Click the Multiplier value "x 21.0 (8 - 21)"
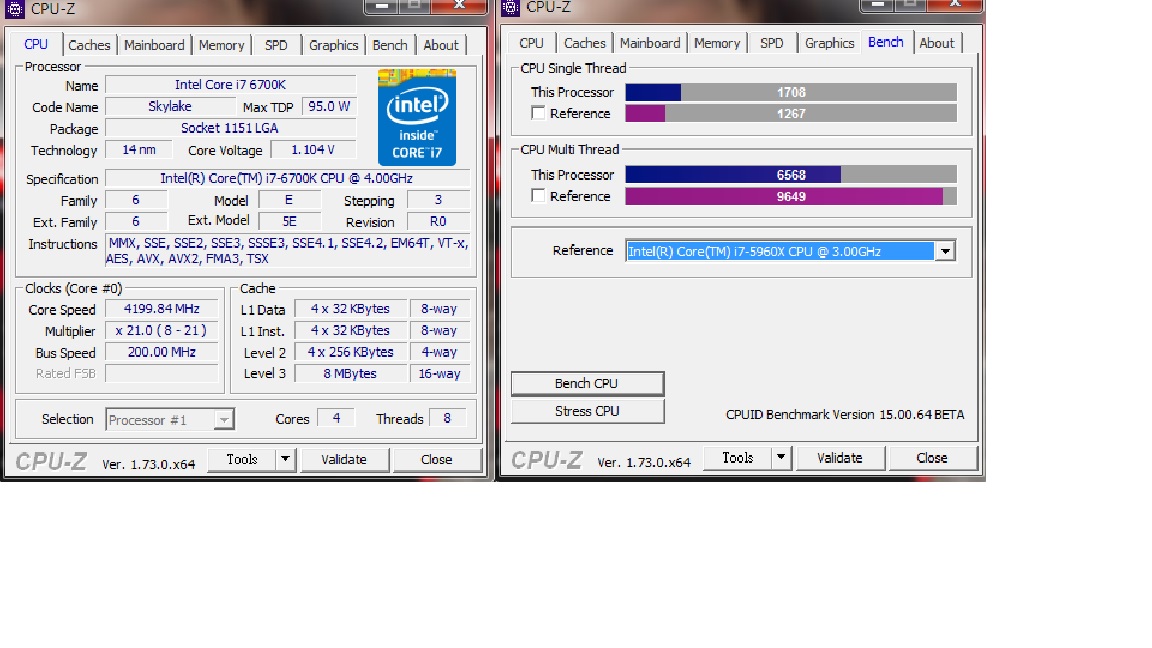 (x=162, y=331)
